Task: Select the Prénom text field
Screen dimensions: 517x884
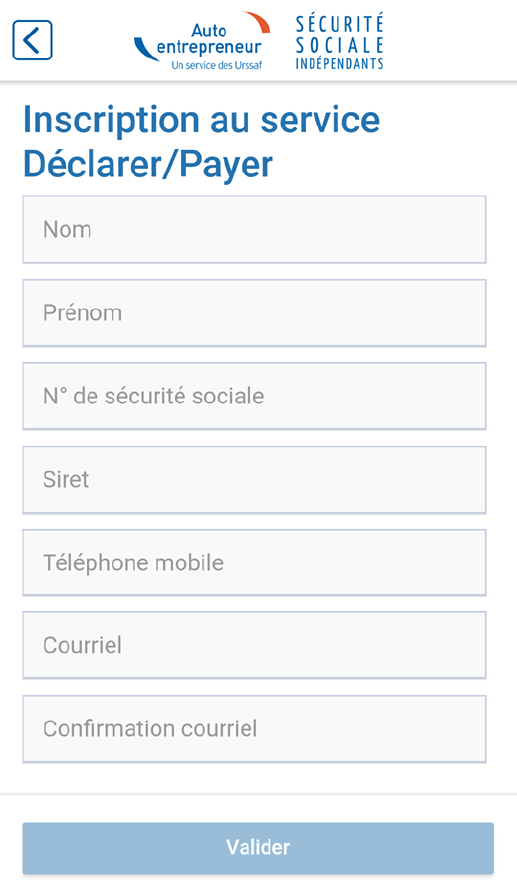Action: pyautogui.click(x=254, y=313)
